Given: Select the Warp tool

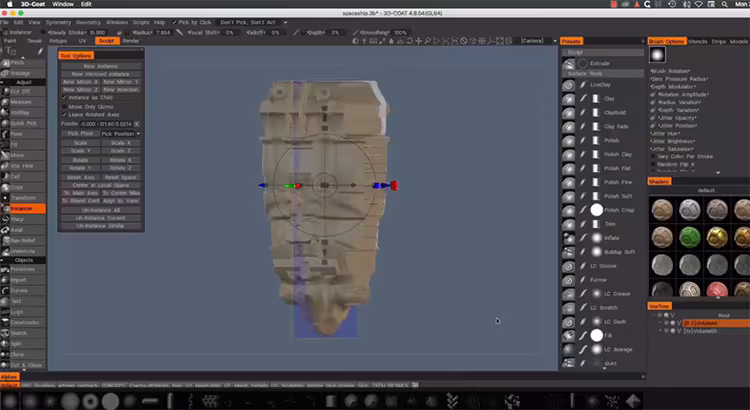Looking at the screenshot, I should (23, 219).
